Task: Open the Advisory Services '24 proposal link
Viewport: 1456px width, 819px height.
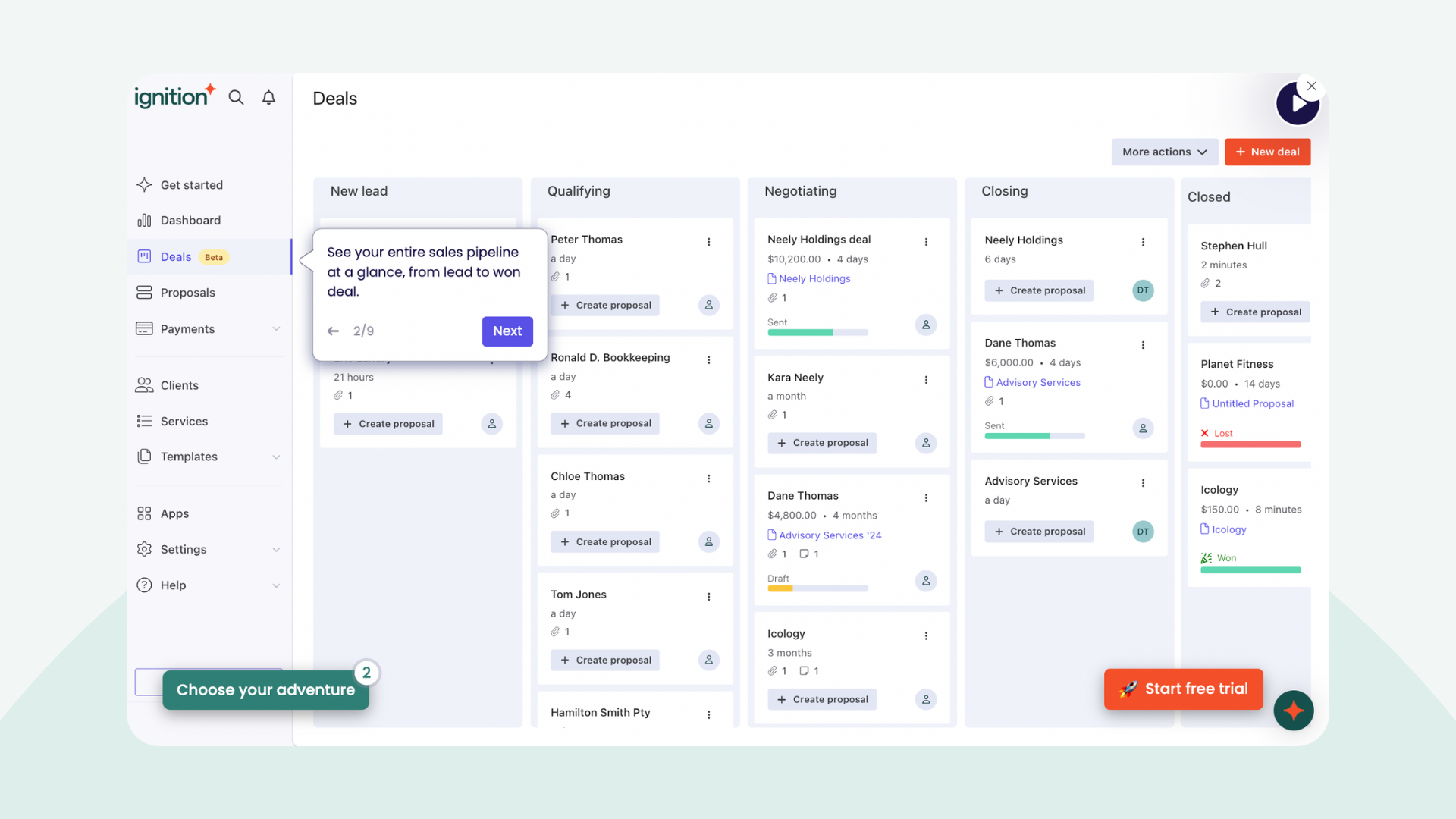Action: pos(830,535)
